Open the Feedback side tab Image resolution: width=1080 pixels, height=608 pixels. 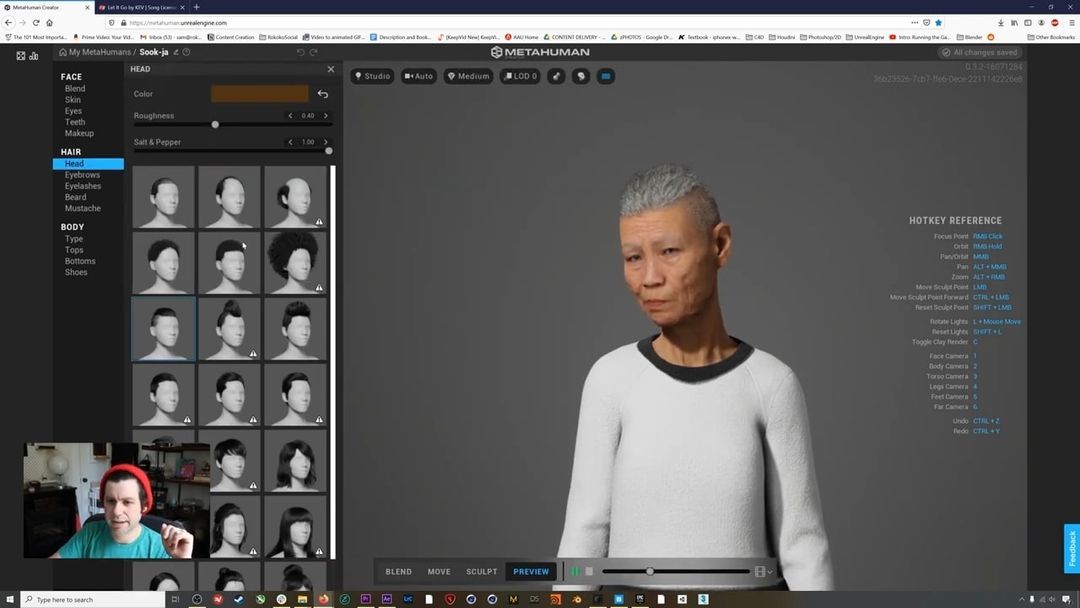click(1071, 548)
